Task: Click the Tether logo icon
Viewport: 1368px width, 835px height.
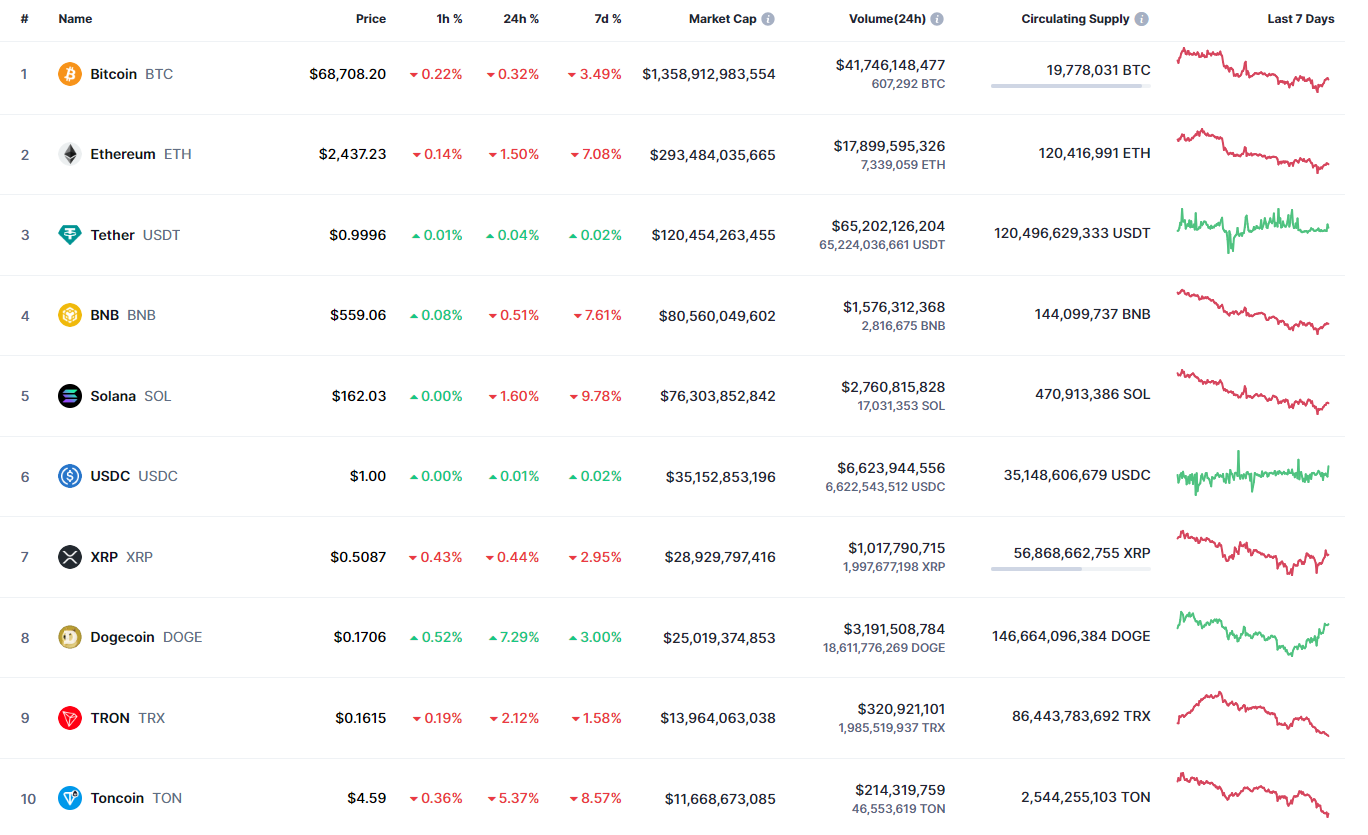Action: (x=70, y=235)
